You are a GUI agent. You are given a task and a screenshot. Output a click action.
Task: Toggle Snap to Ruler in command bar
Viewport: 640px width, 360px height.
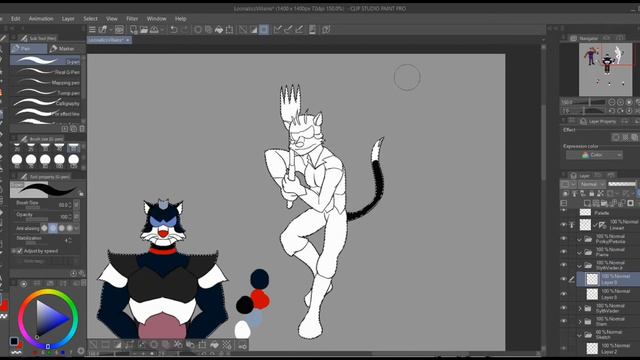tap(278, 29)
